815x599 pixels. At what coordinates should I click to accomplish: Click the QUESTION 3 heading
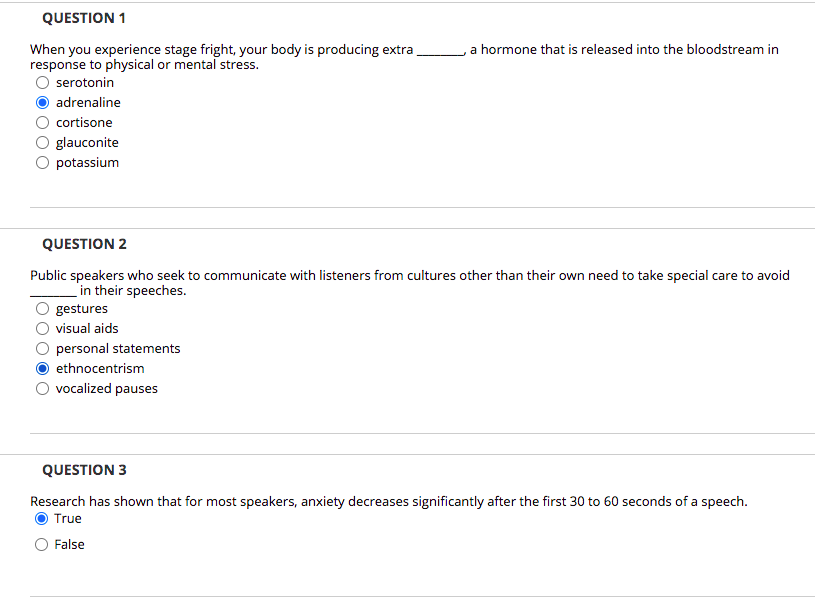point(83,469)
